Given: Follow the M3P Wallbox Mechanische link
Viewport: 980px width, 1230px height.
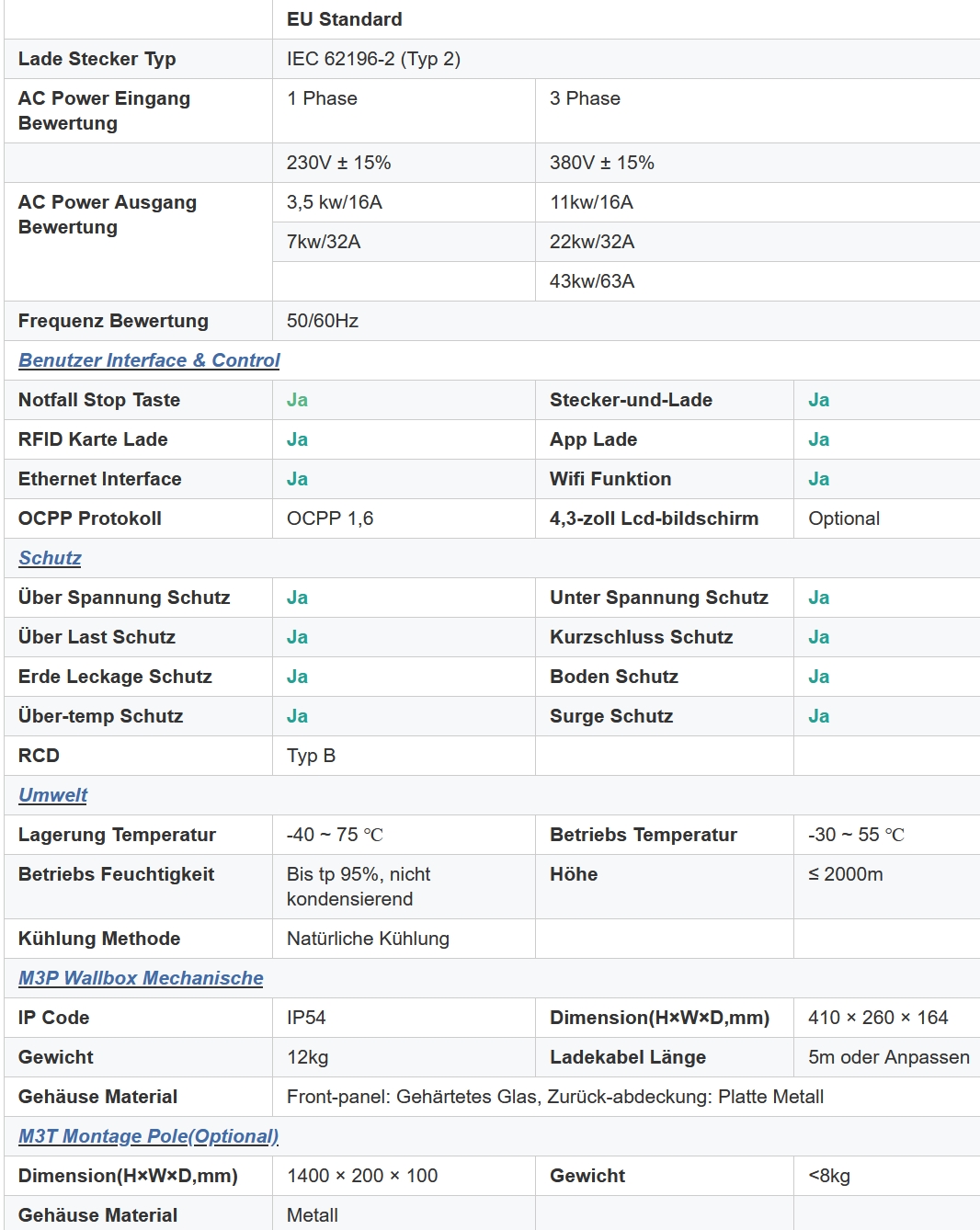Looking at the screenshot, I should pos(141,978).
